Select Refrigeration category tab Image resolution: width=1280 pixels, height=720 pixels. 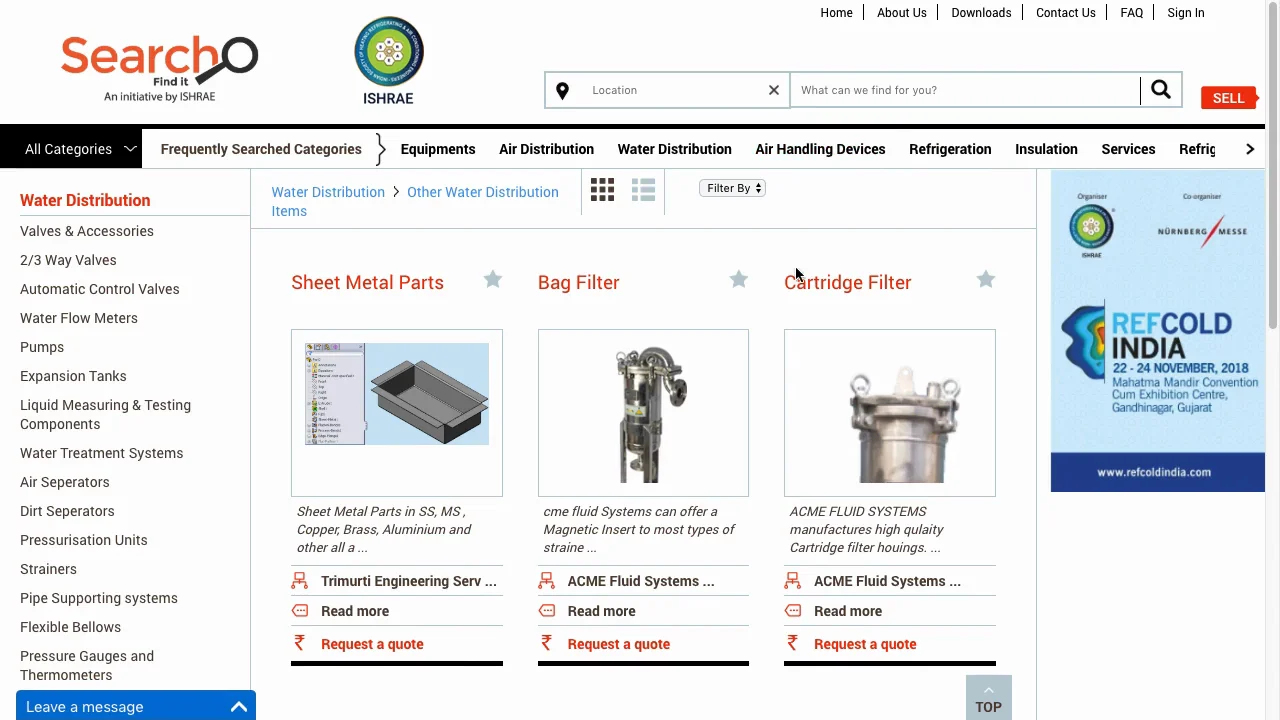click(x=950, y=149)
